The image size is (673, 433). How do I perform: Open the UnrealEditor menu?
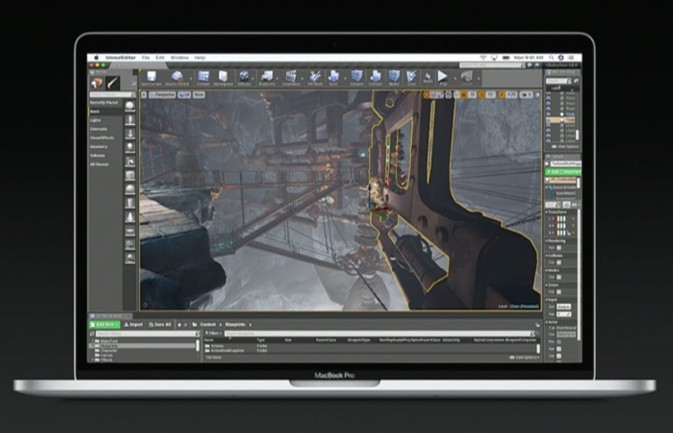[120, 58]
